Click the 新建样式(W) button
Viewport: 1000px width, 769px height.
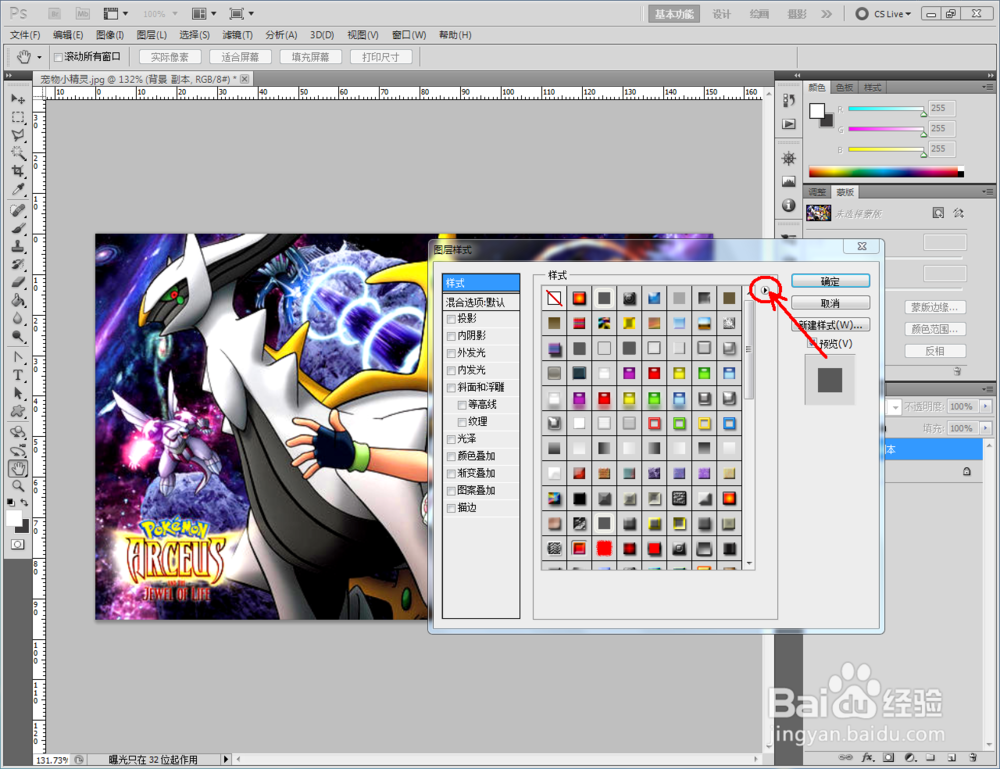(x=830, y=325)
